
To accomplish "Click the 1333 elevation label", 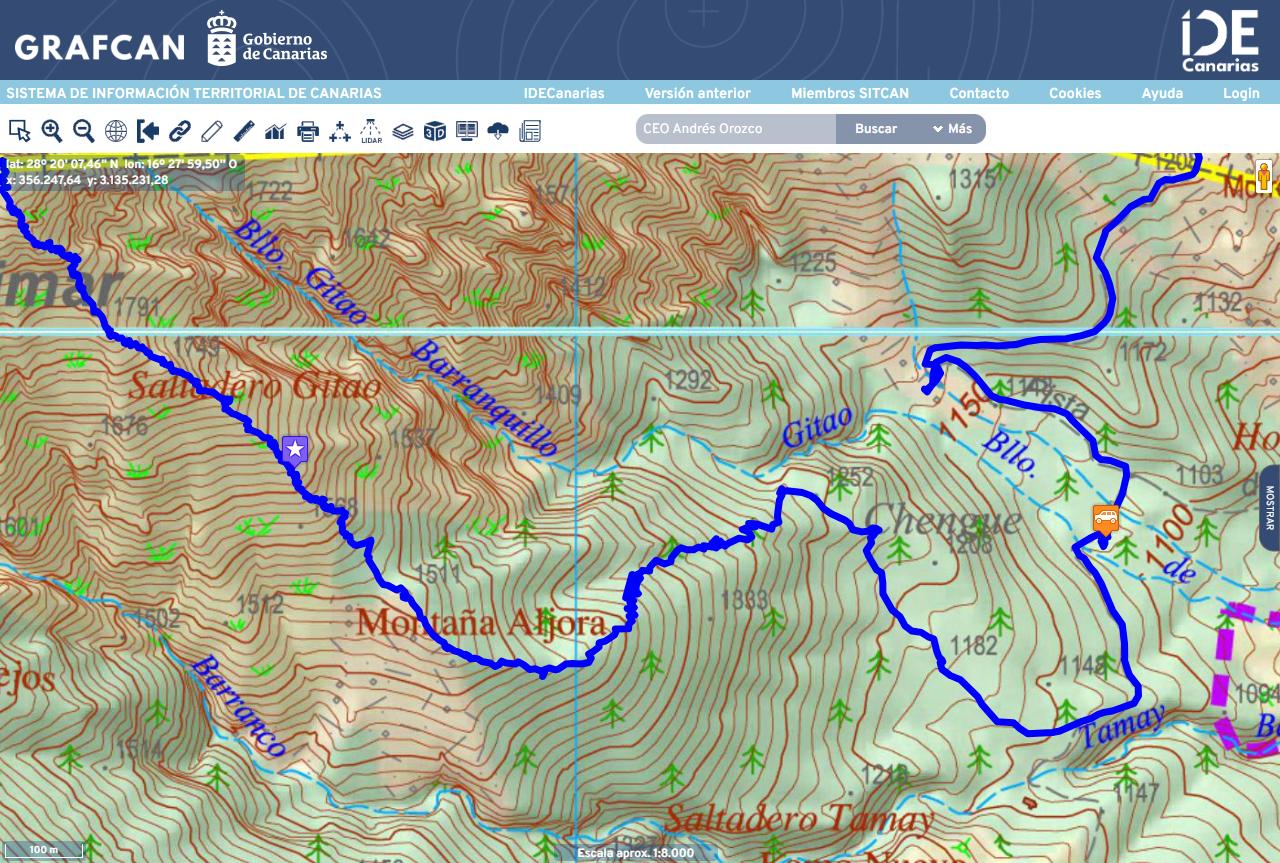I will click(743, 600).
